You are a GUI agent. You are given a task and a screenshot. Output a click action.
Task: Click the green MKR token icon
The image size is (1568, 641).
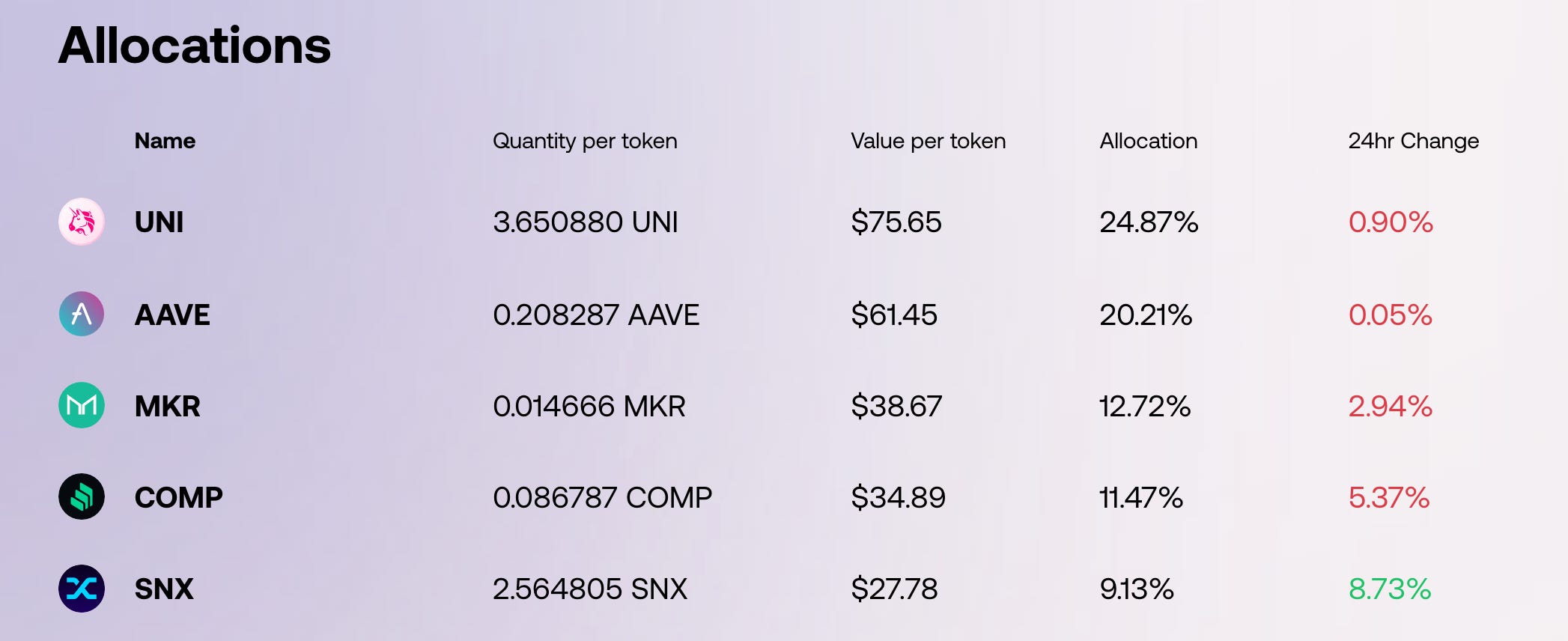[82, 405]
